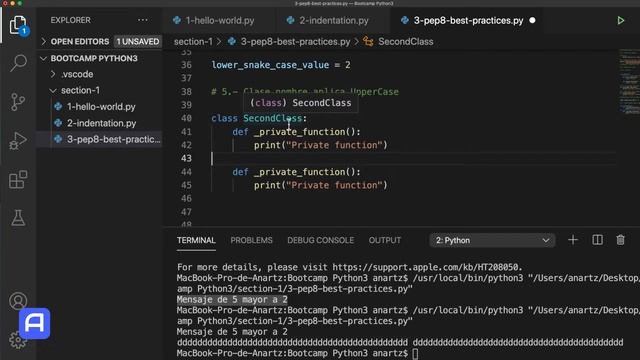Create a new terminal with plus icon
Screen dimensions: 640x360
pos(573,240)
